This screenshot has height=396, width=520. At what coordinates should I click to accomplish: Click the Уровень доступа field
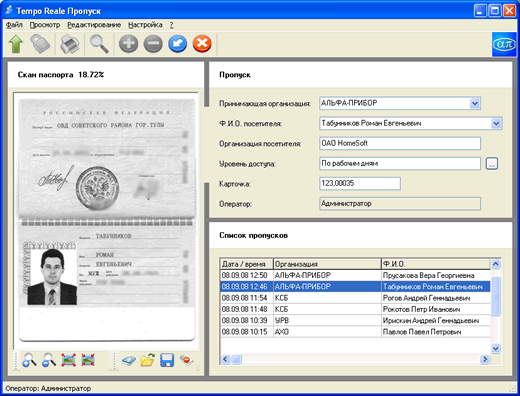pos(400,163)
